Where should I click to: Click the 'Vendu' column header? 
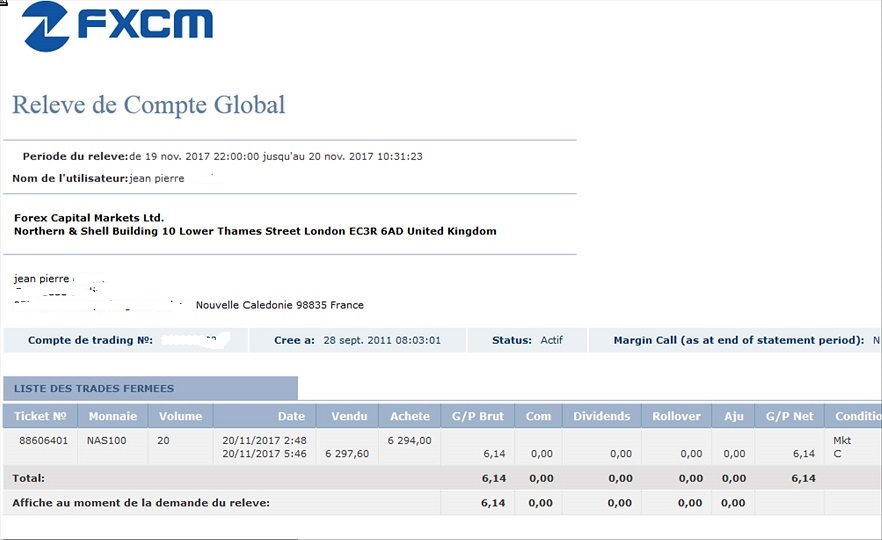click(349, 416)
